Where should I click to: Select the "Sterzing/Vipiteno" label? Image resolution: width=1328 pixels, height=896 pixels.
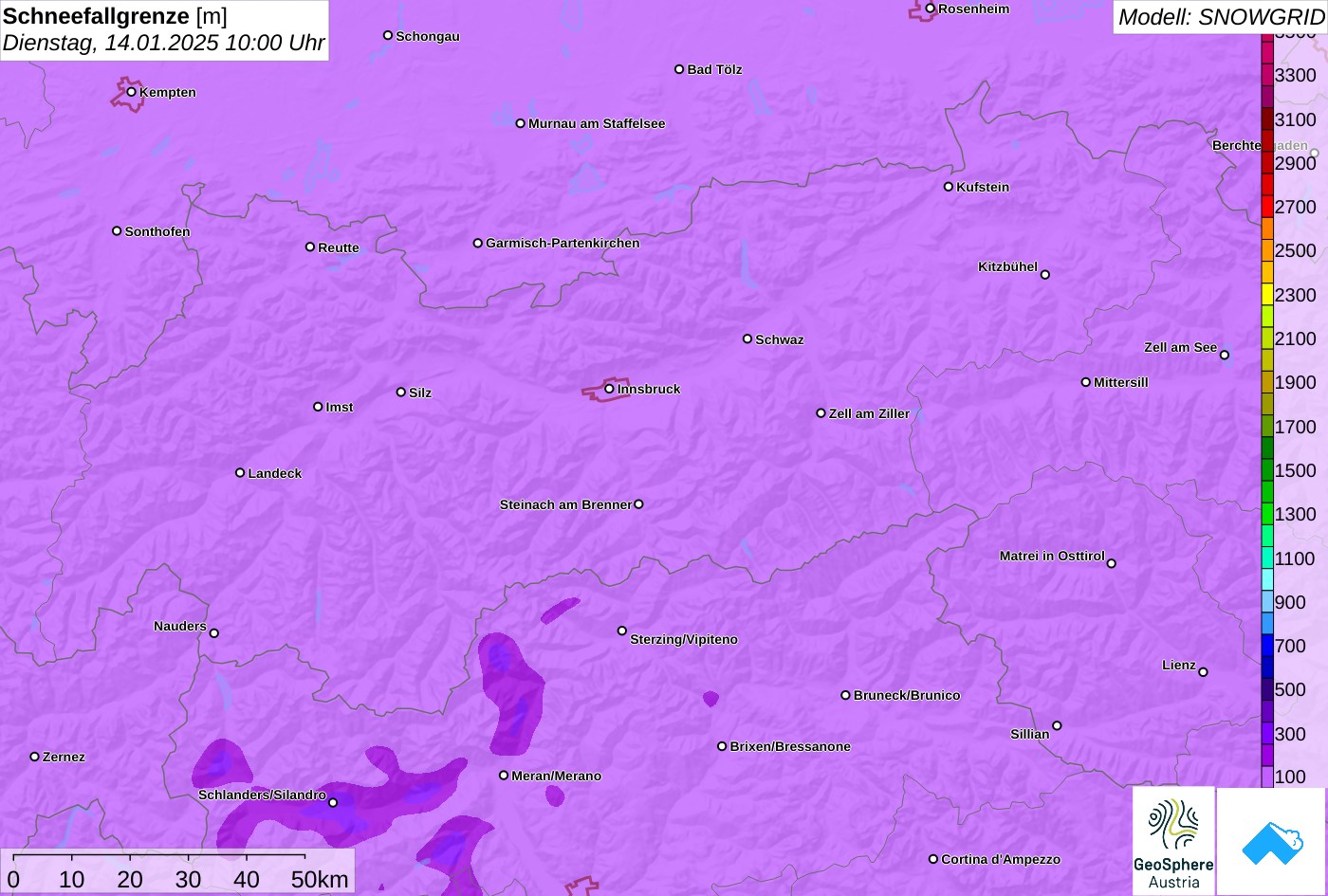[684, 639]
